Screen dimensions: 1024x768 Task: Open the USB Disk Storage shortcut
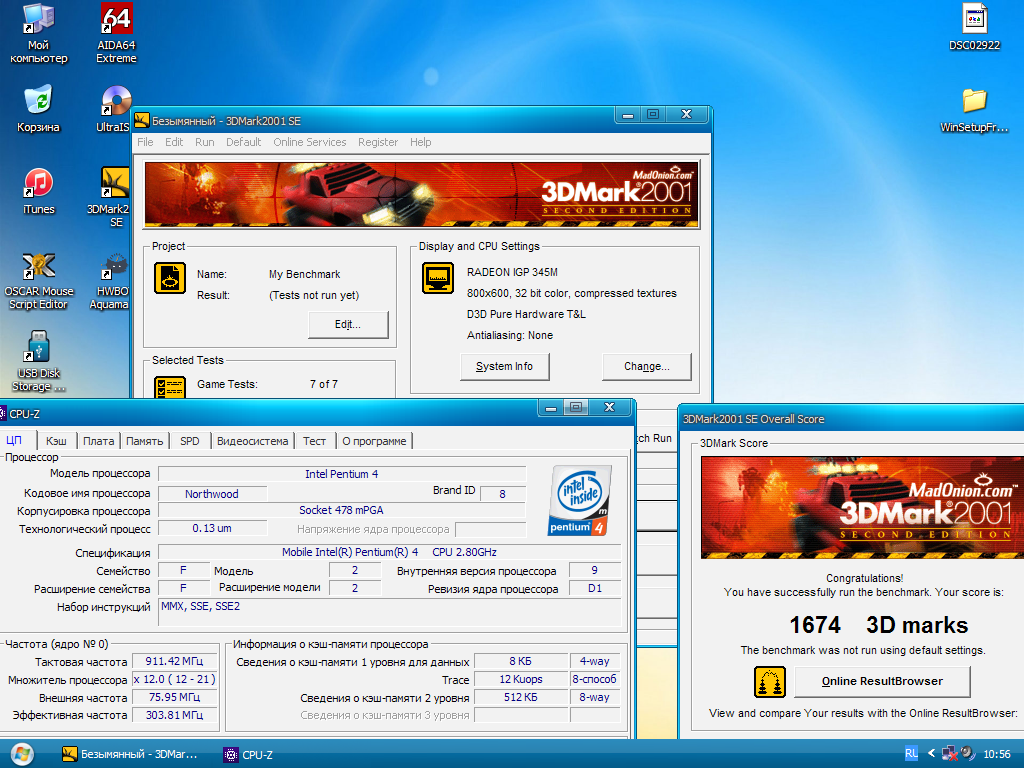(39, 362)
